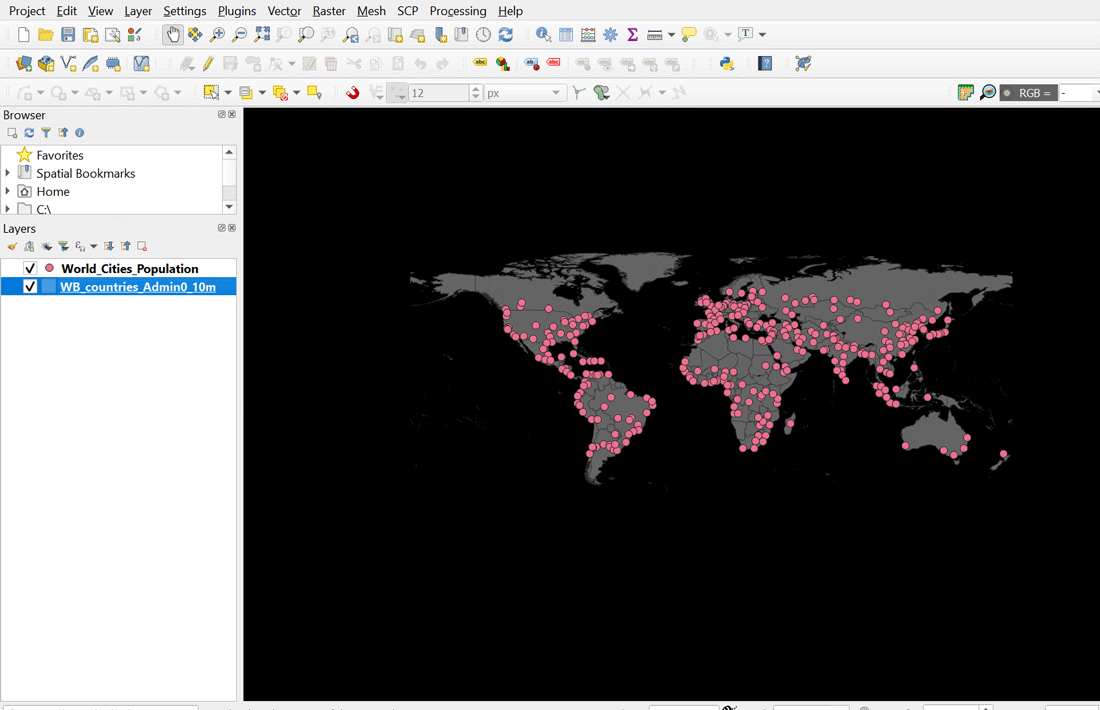Viewport: 1100px width, 710px height.
Task: Click the pink World_Cities layer symbol swatch
Action: [49, 268]
